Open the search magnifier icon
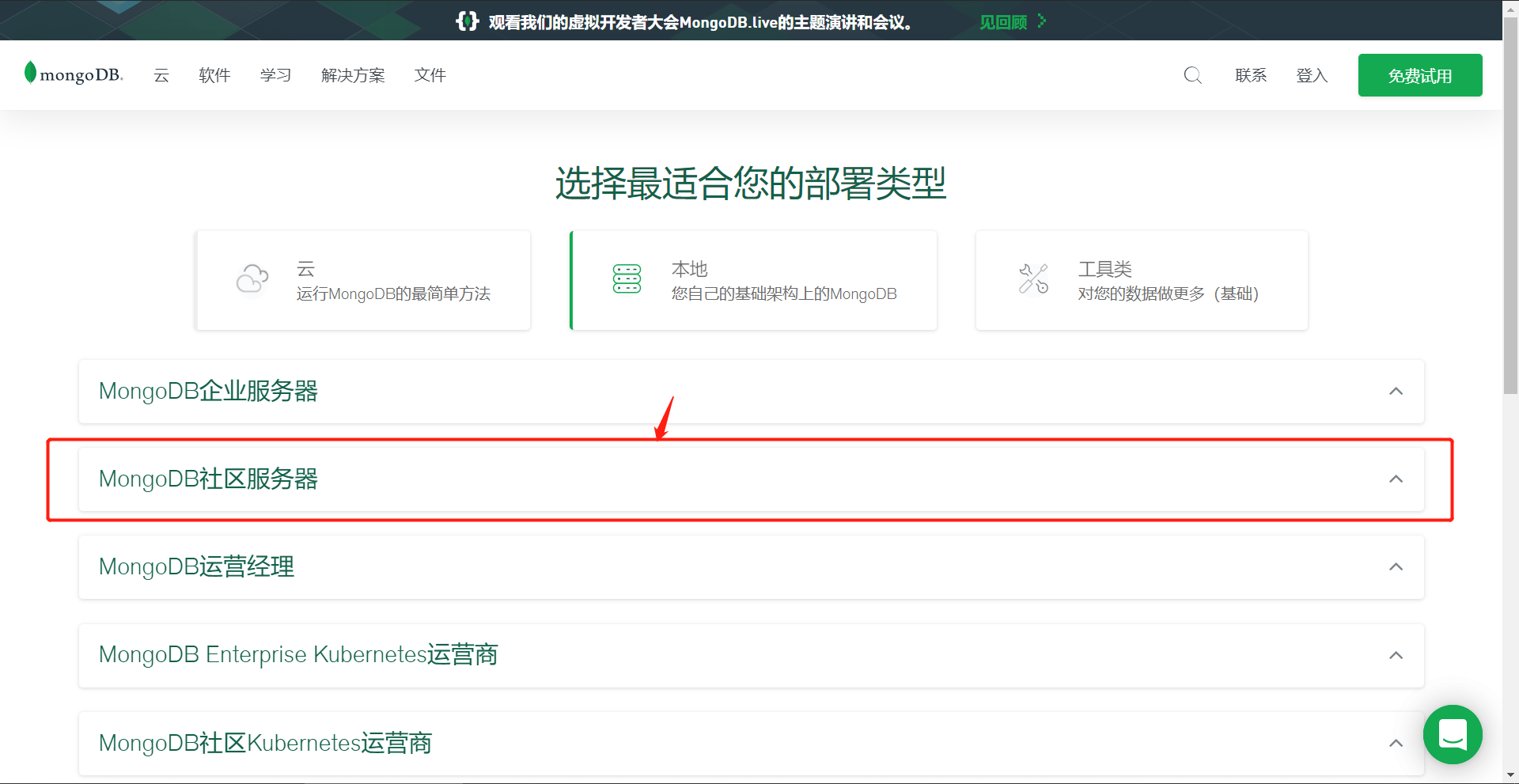Viewport: 1519px width, 784px height. [x=1192, y=75]
